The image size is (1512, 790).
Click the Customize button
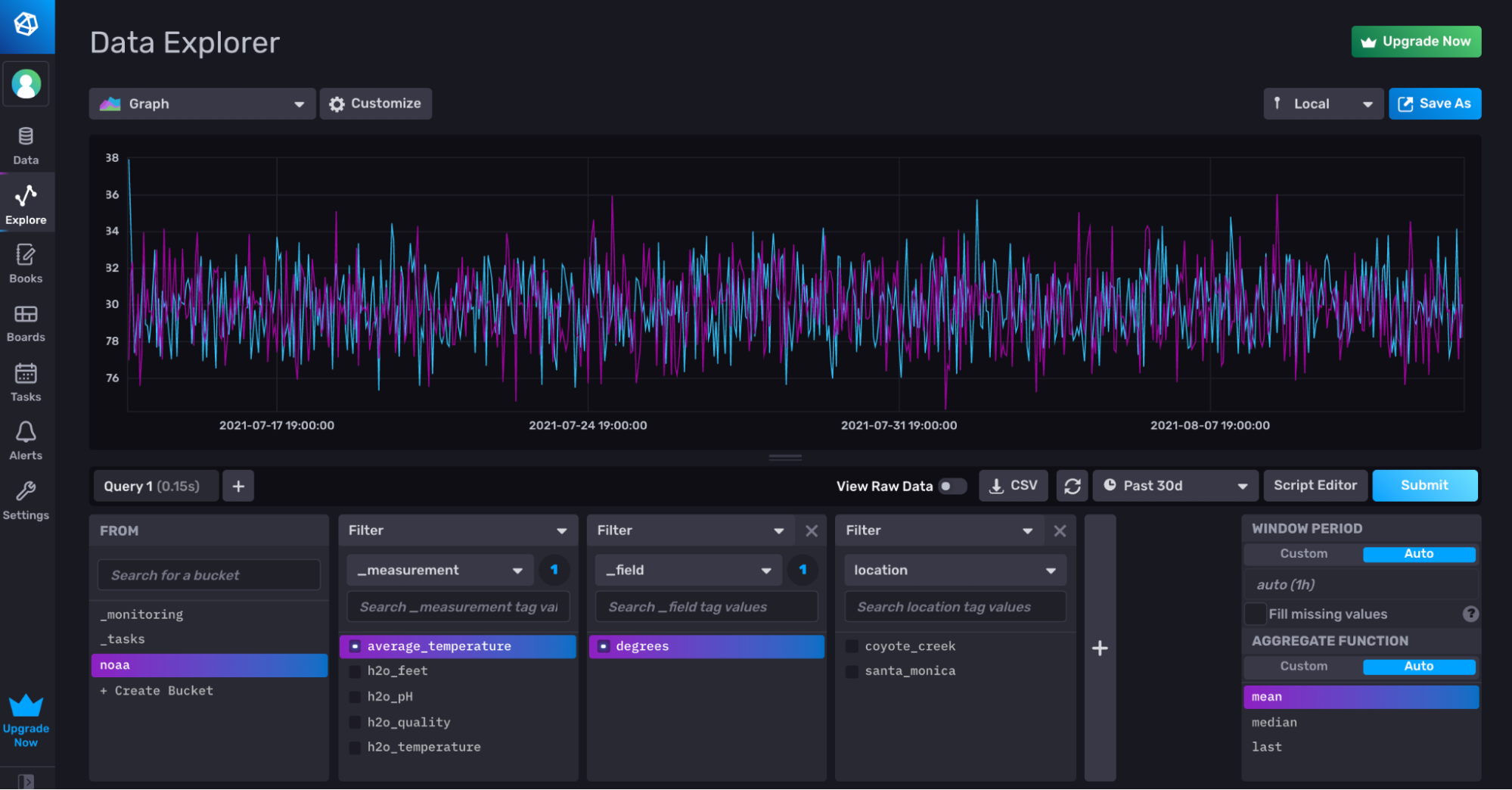coord(376,104)
